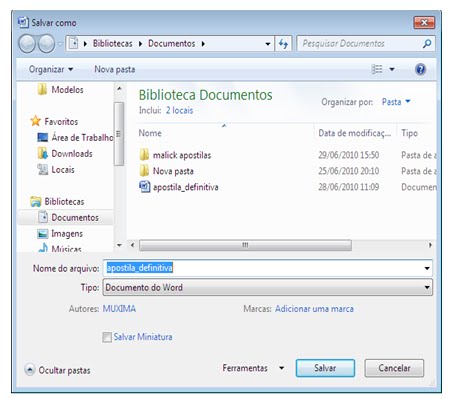Screen dimensions: 452x399
Task: Click file list horizontal scroll right arrow
Action: (x=430, y=245)
